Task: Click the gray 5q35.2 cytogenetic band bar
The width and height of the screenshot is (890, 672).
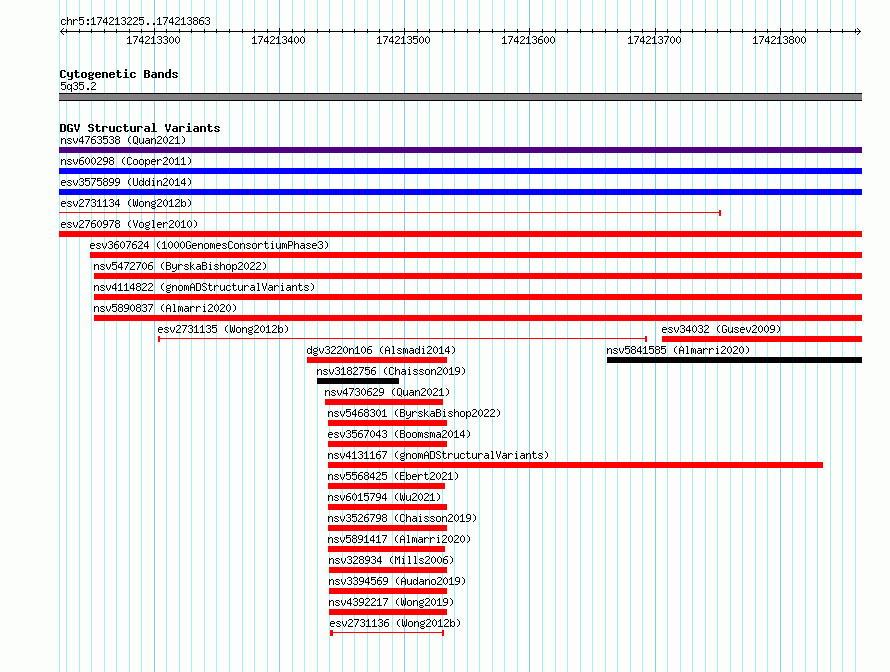Action: pos(460,97)
